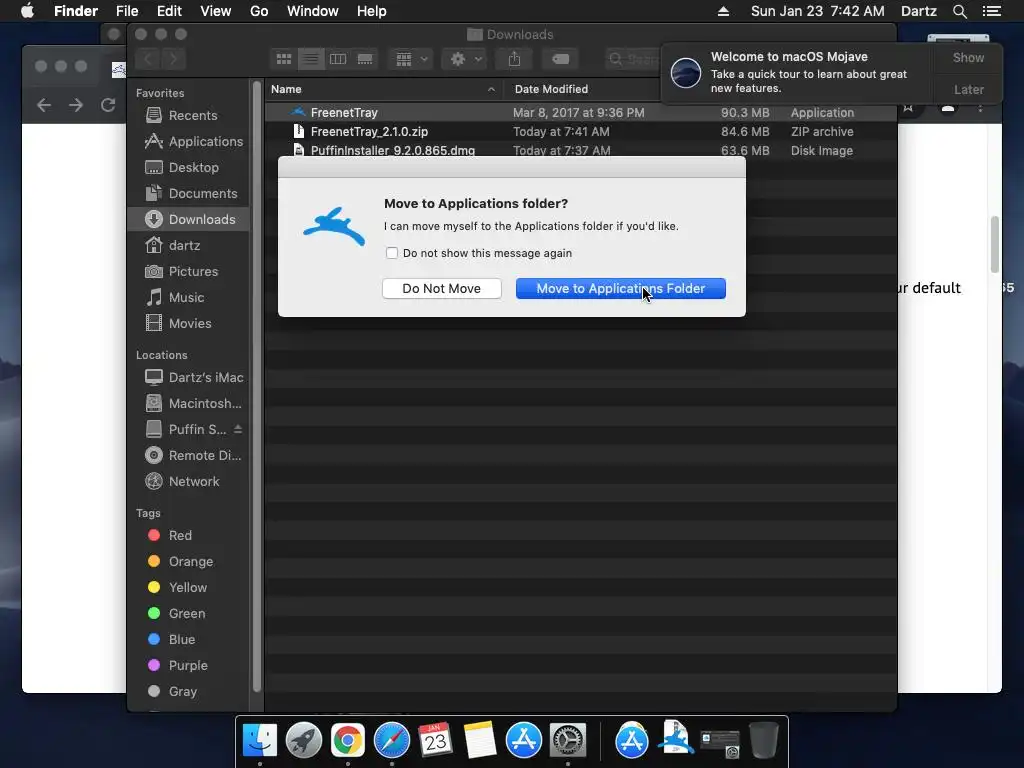Screen dimensions: 1024x768
Task: Open Trash from the Dock
Action: [x=763, y=741]
